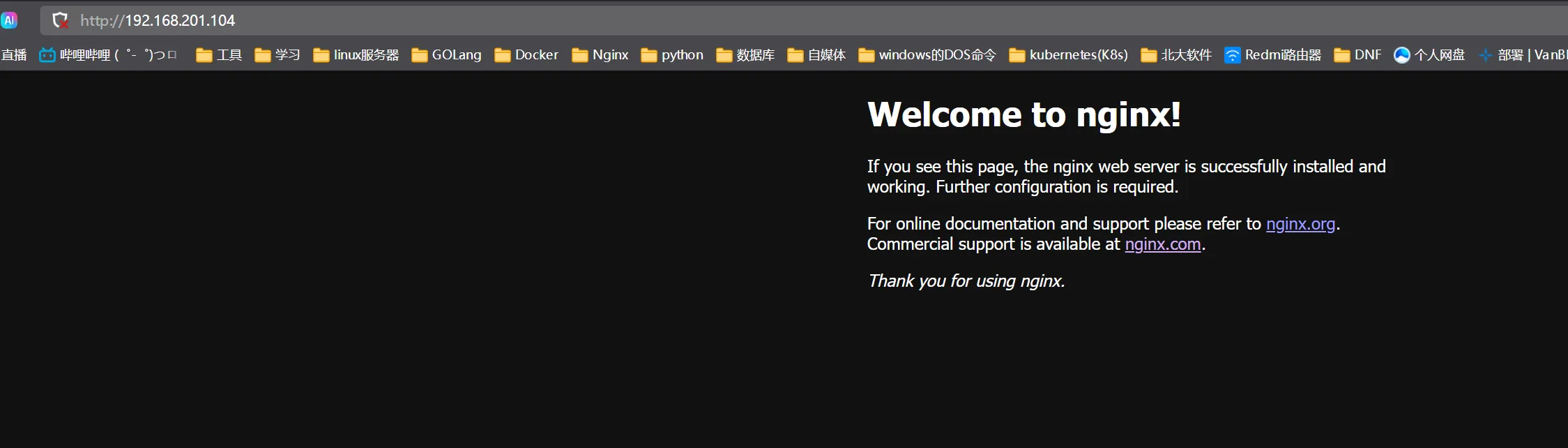1568x448 pixels.
Task: Click the AI assistant icon
Action: point(9,20)
